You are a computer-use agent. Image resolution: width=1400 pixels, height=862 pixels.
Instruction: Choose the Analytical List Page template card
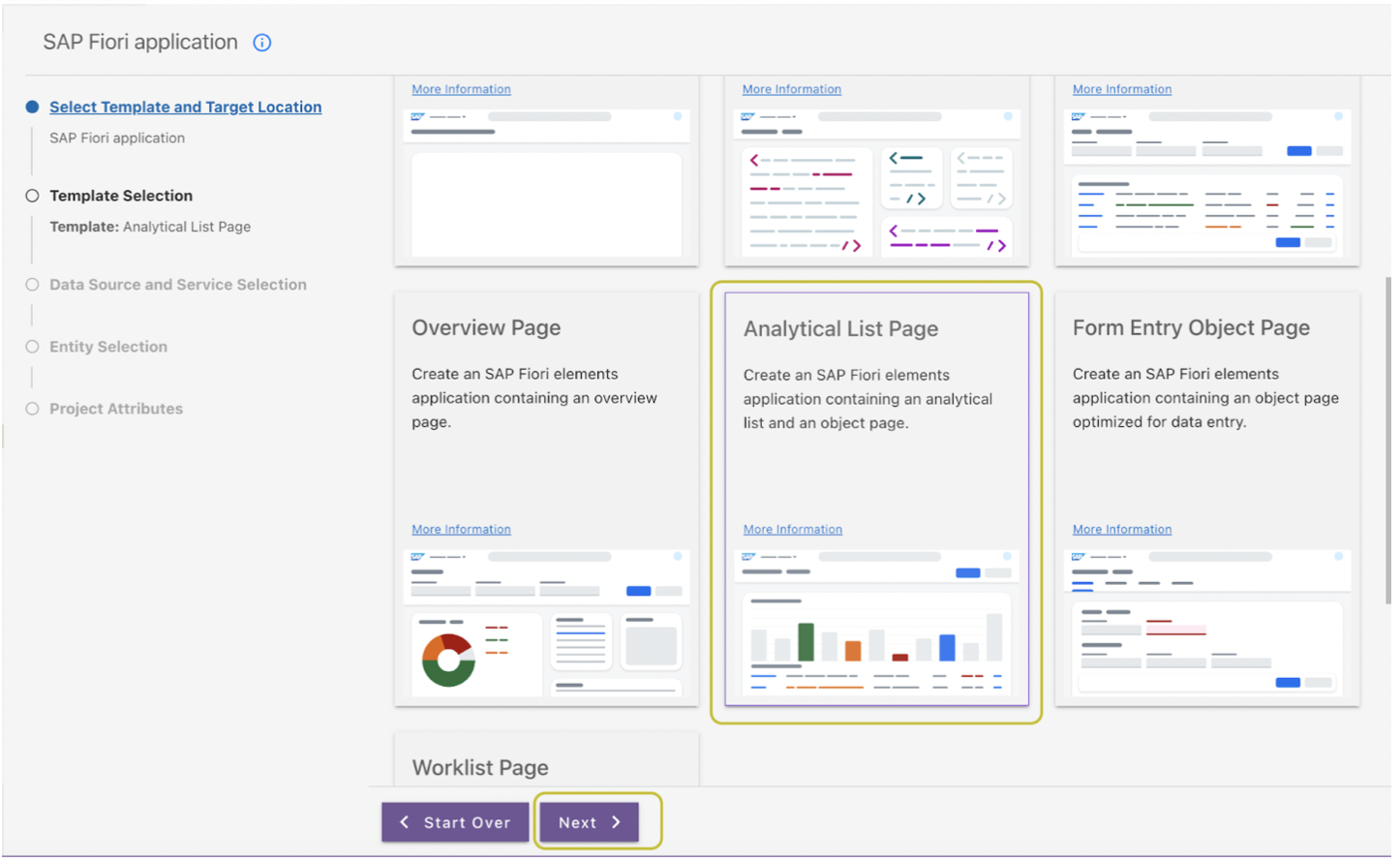(876, 499)
